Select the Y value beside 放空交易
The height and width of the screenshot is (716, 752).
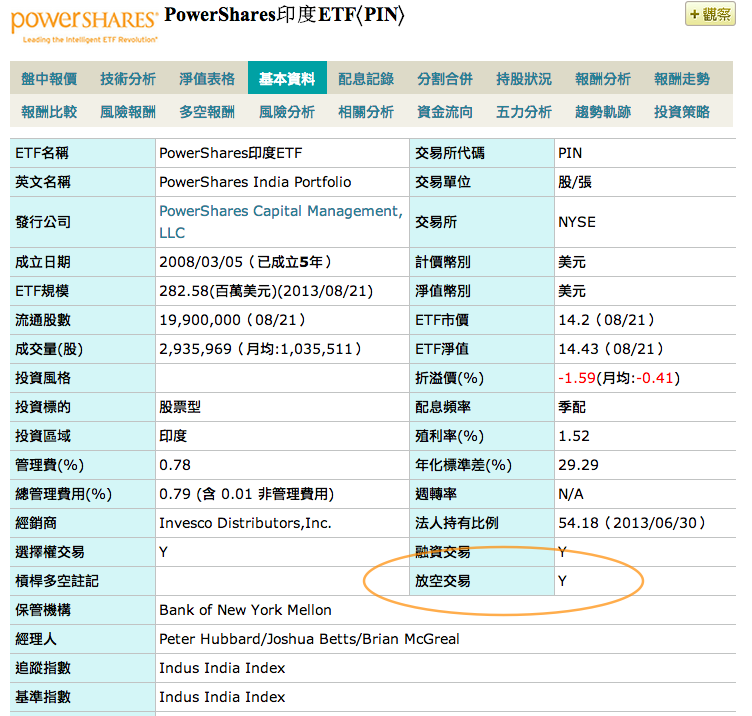pyautogui.click(x=563, y=581)
